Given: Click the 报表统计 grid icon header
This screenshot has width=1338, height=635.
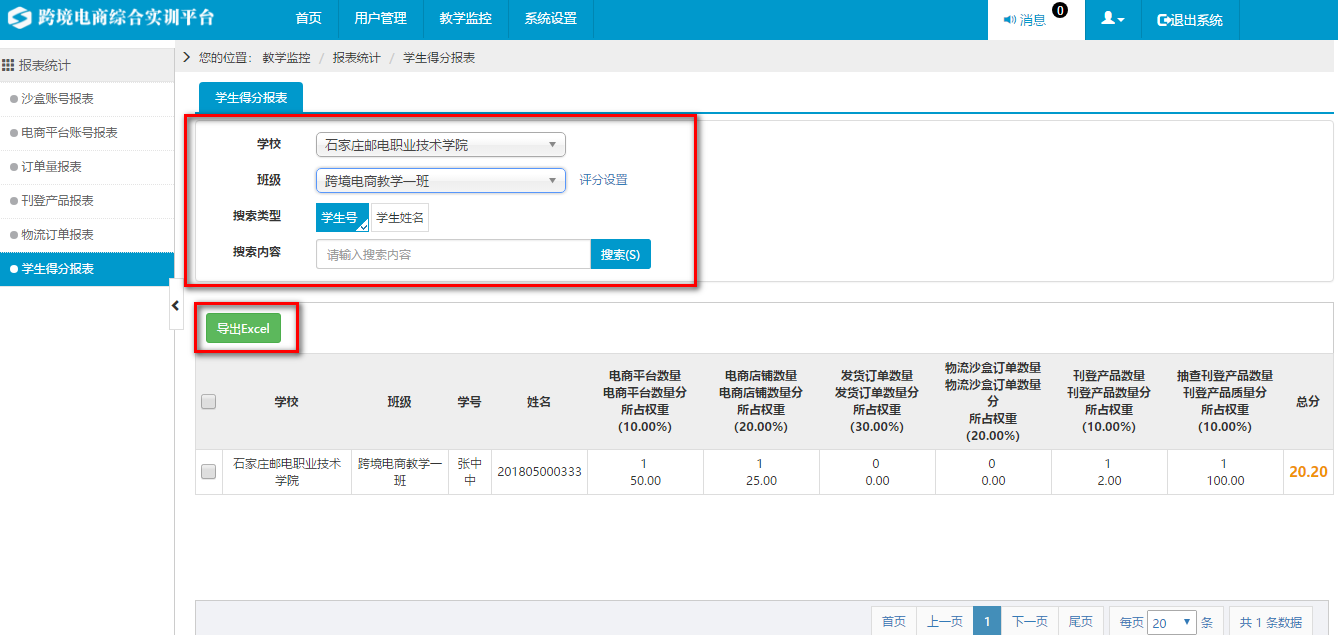Looking at the screenshot, I should (x=8, y=65).
